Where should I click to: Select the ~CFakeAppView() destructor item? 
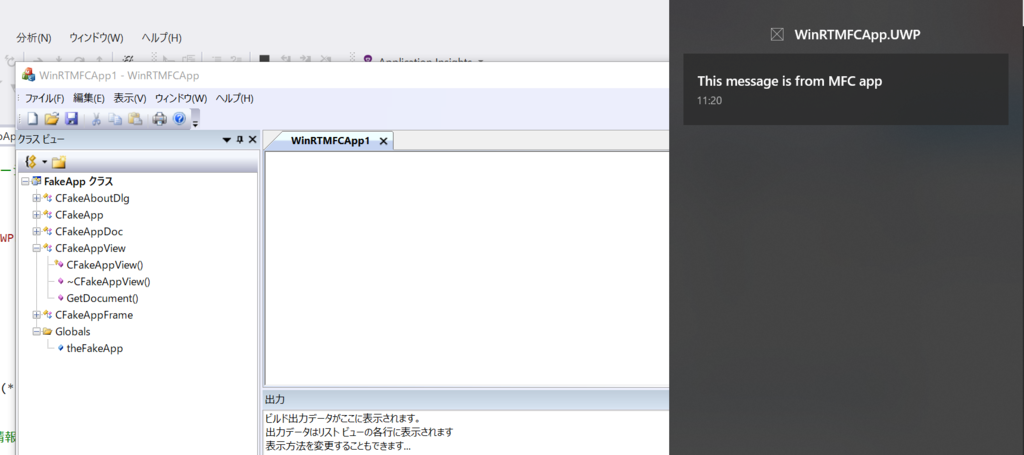[108, 281]
